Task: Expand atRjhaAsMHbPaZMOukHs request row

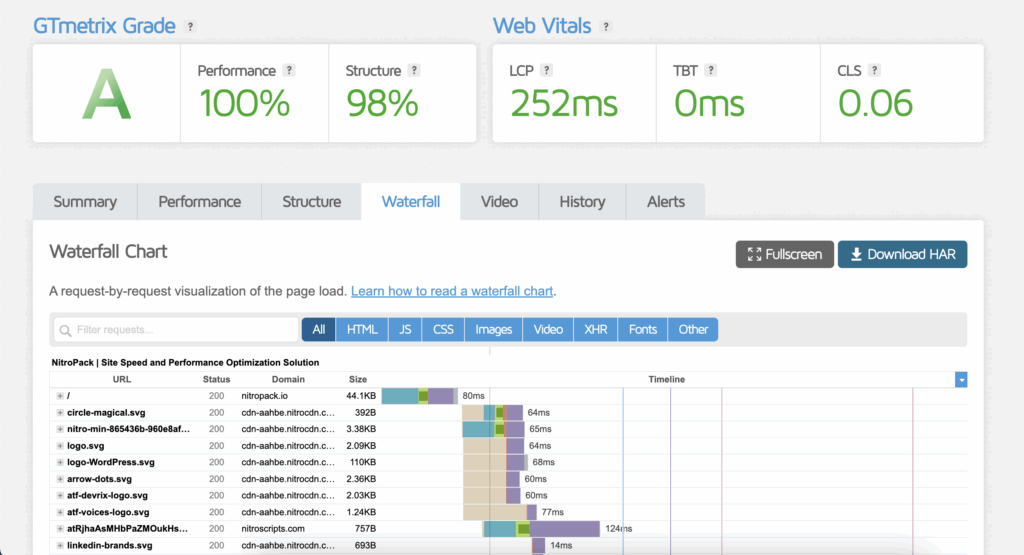Action: point(59,529)
